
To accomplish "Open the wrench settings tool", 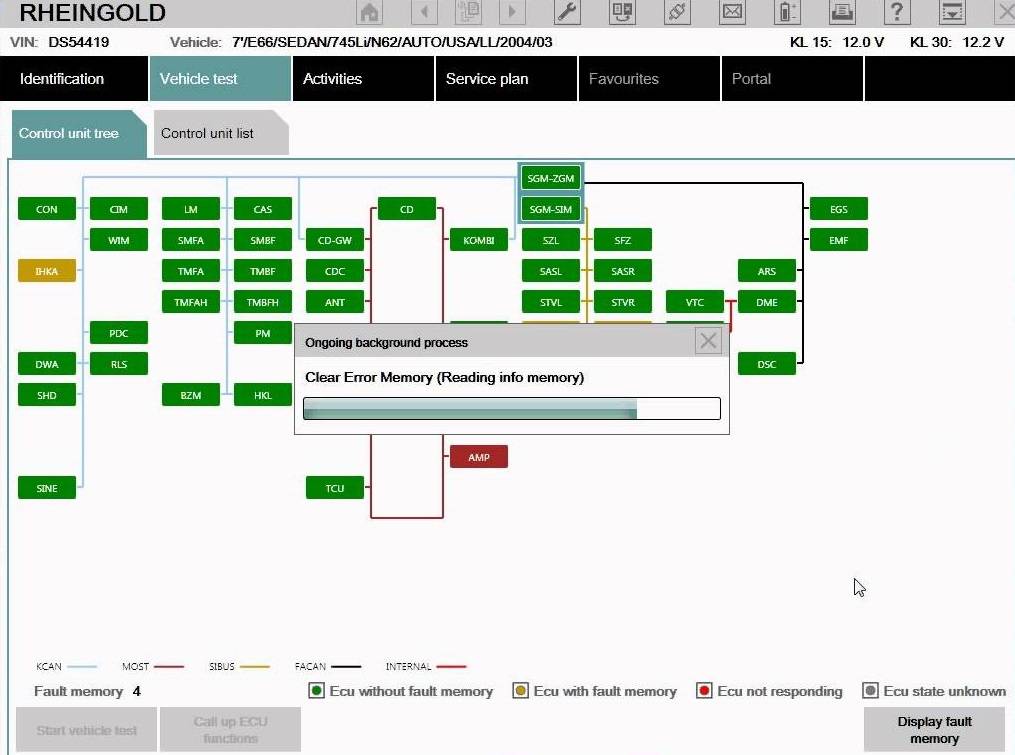I will 567,12.
